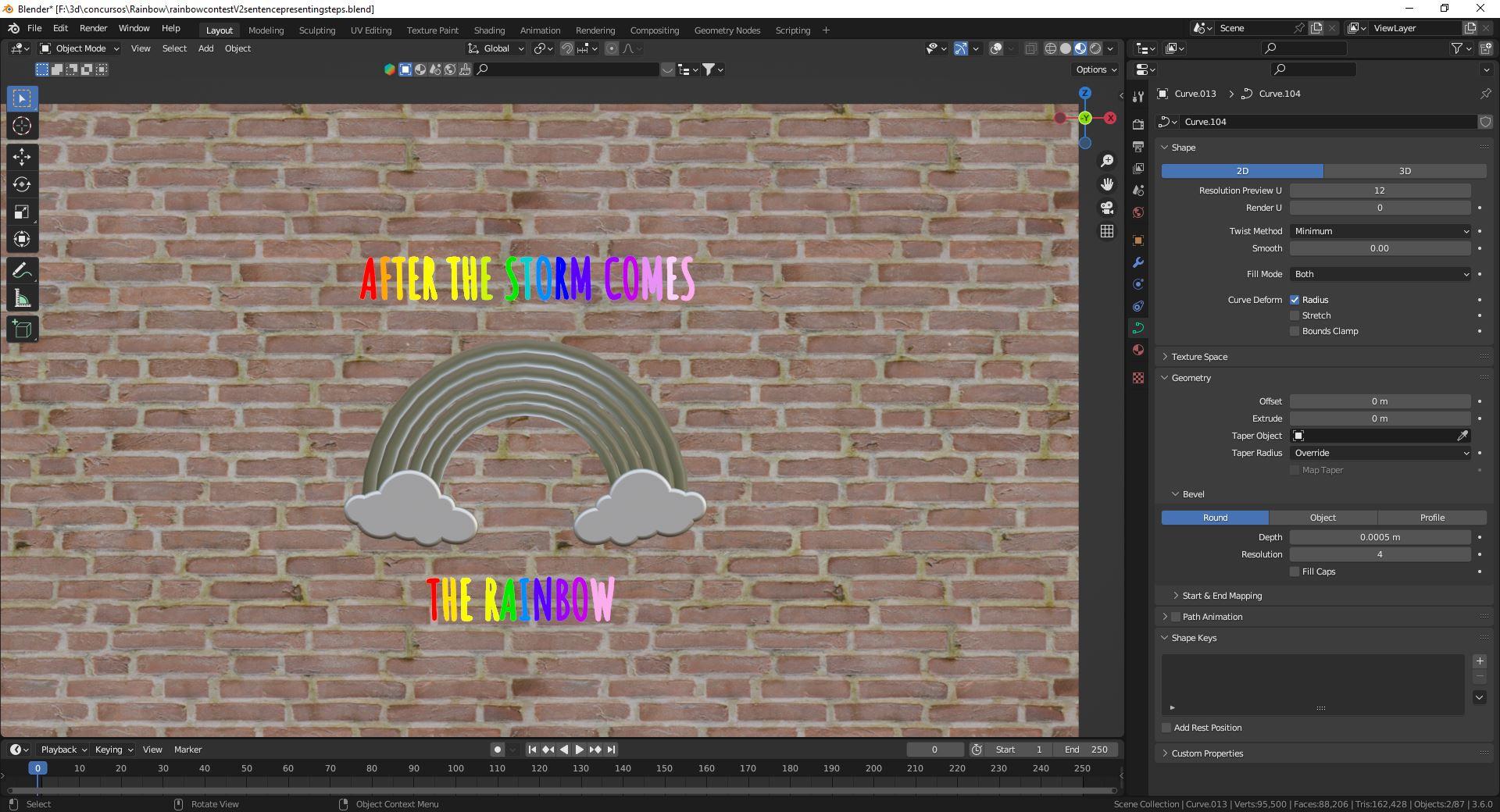Activate the Rotate tool
1500x812 pixels.
tap(22, 184)
